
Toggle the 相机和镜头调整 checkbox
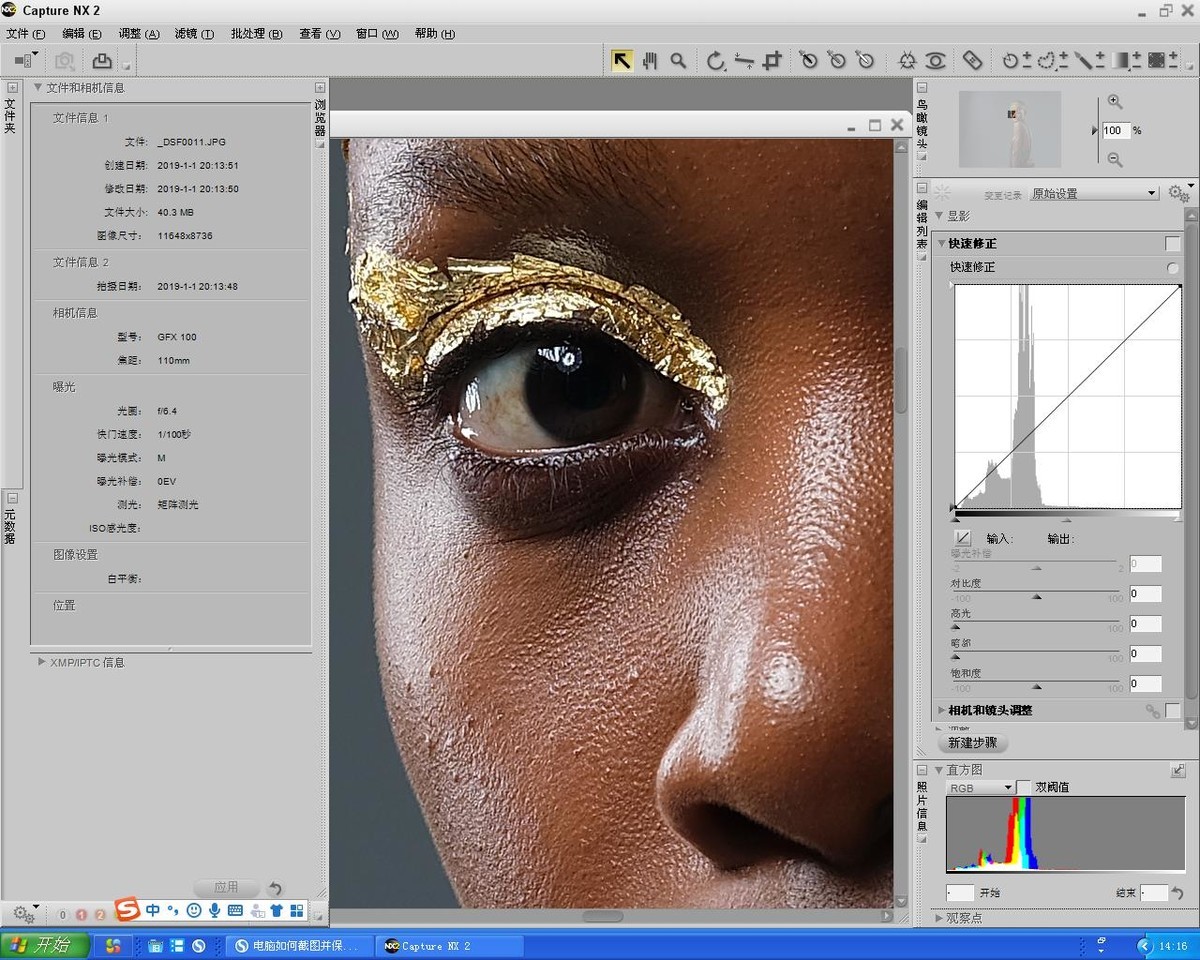click(x=1172, y=710)
